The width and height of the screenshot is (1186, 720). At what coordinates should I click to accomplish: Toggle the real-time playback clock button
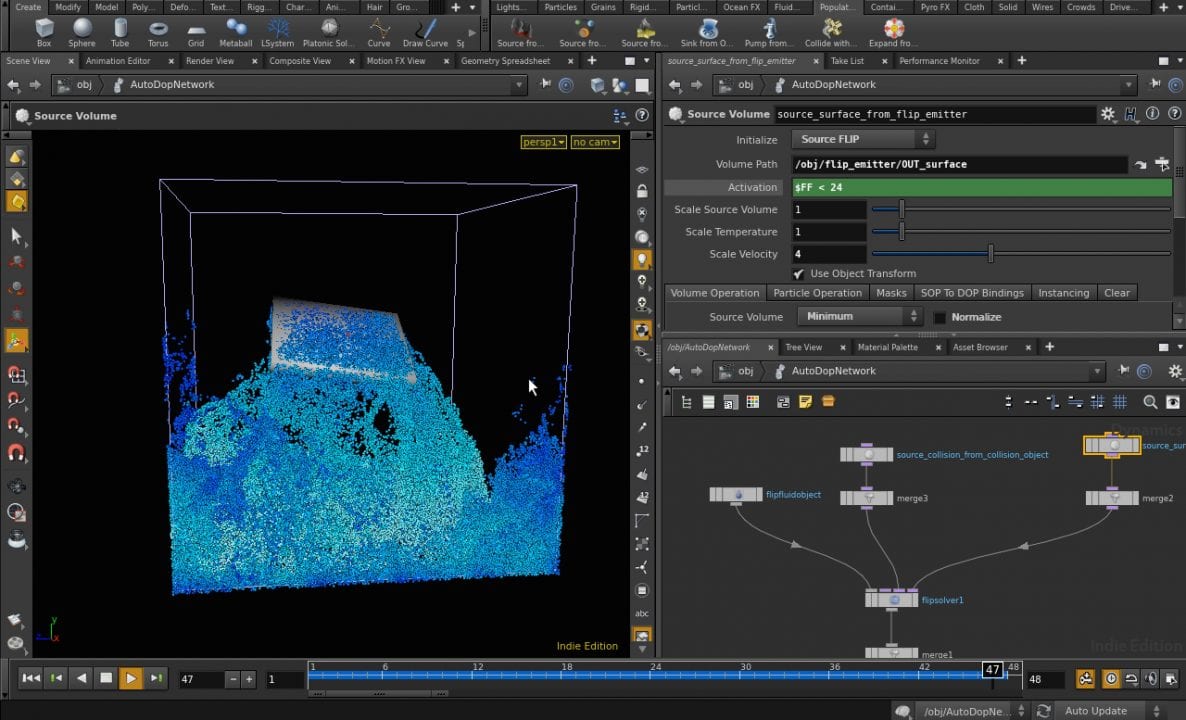click(1111, 679)
